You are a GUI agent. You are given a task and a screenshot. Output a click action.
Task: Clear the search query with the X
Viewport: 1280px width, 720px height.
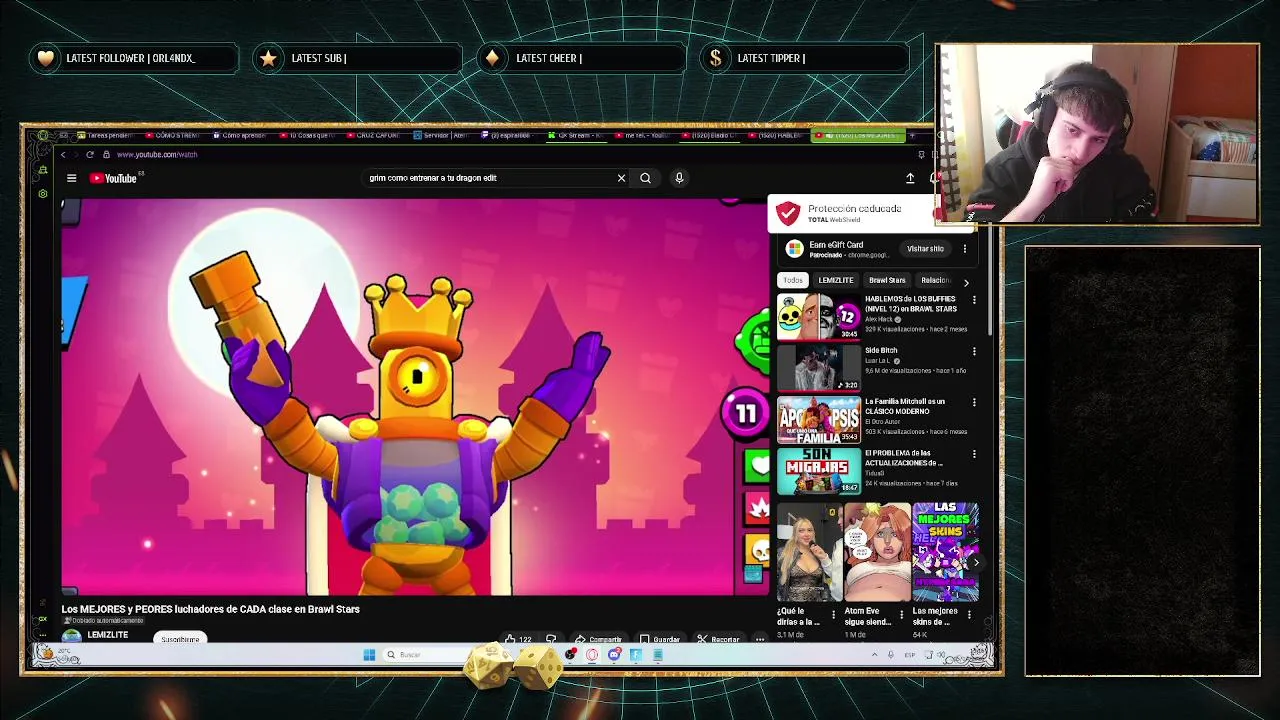(621, 178)
